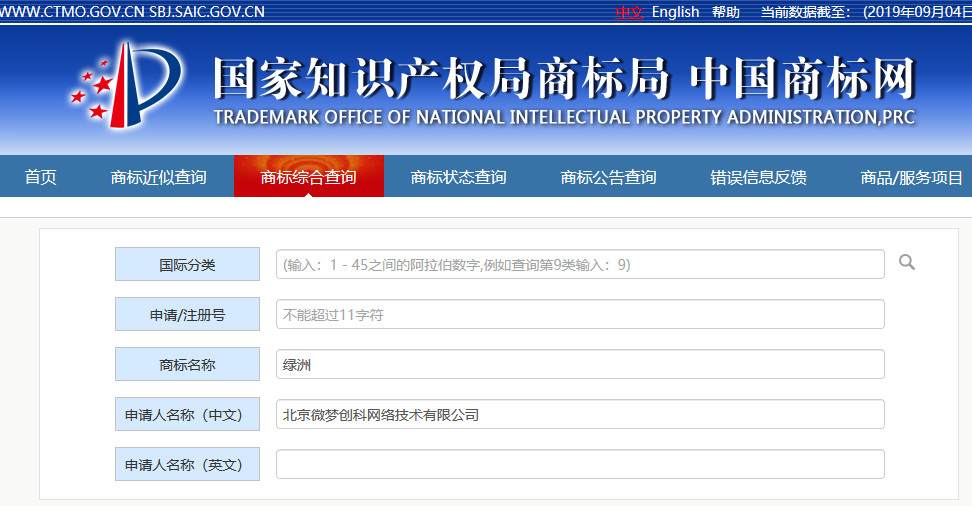Click the magnifier icon beside 国际分类 field
The height and width of the screenshot is (506, 972).
[907, 262]
